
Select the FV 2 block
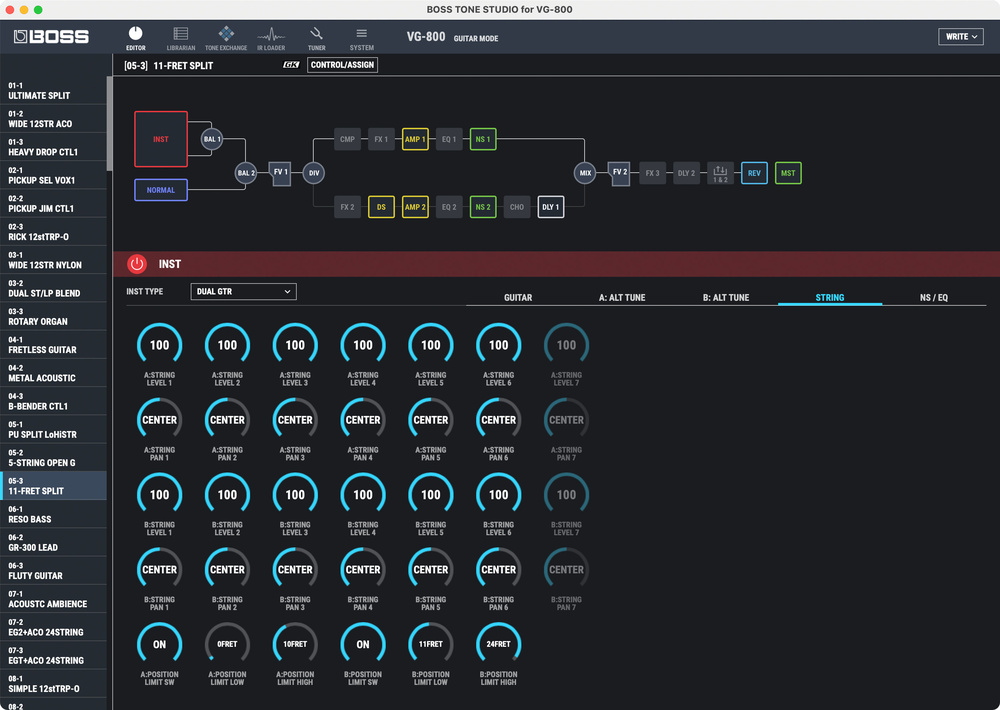(x=619, y=173)
